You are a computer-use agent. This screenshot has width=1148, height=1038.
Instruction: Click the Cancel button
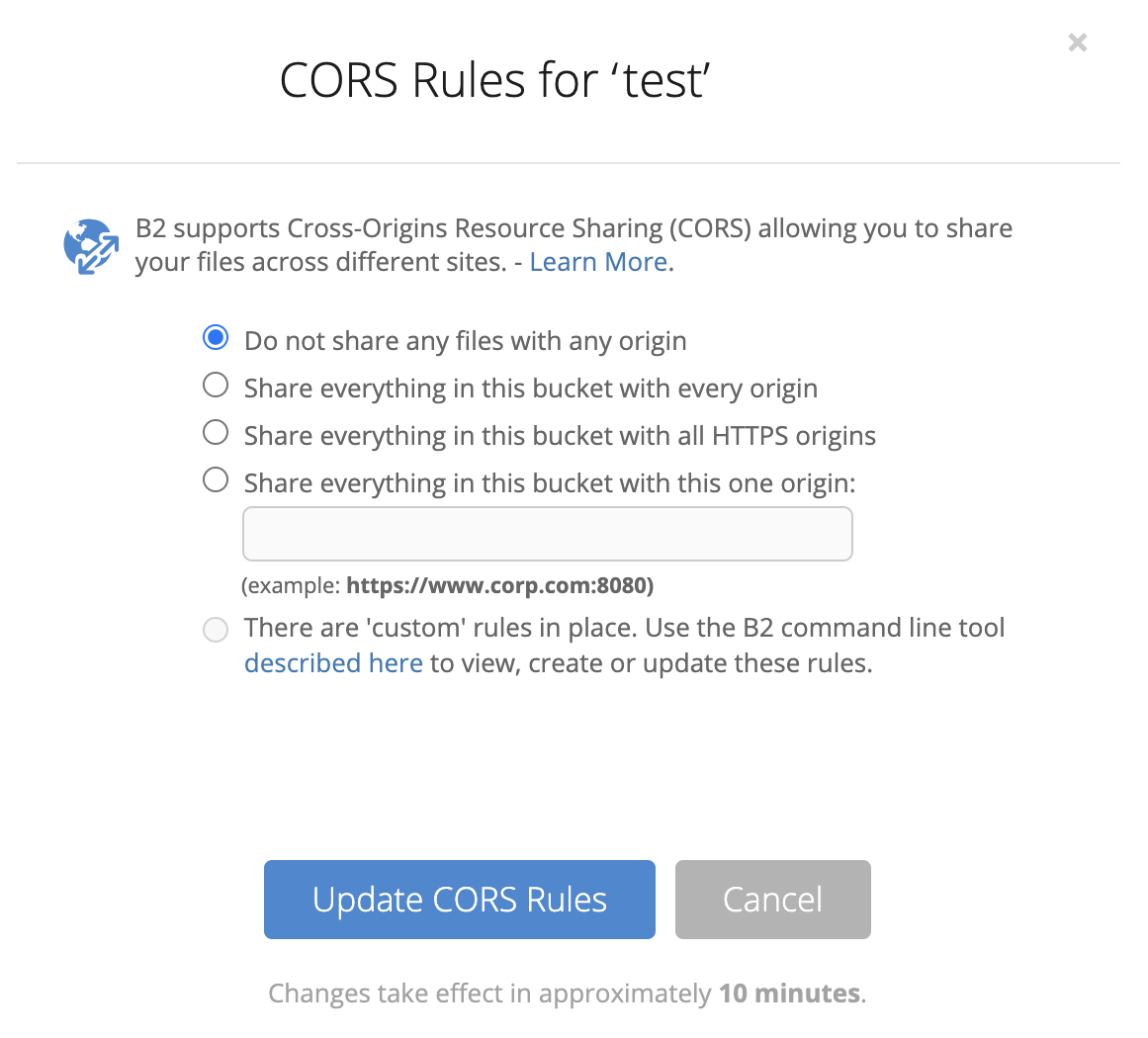772,900
